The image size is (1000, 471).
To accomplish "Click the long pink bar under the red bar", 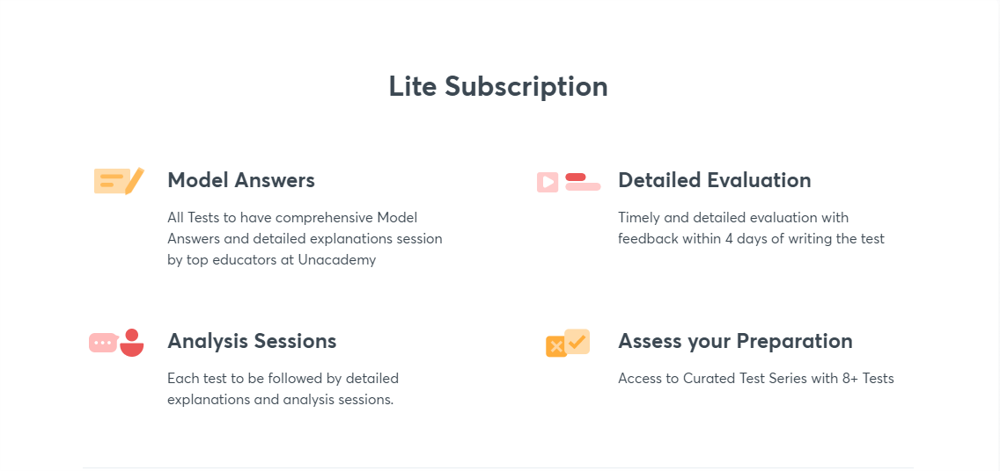I will [x=583, y=187].
